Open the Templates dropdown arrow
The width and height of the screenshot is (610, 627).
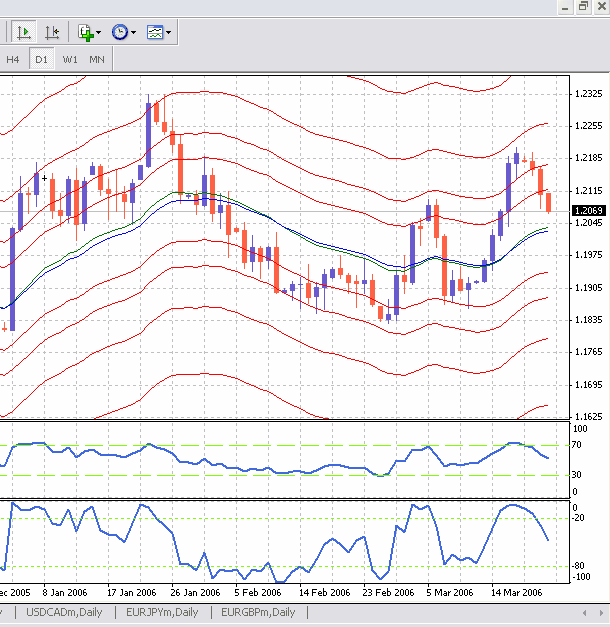(168, 33)
